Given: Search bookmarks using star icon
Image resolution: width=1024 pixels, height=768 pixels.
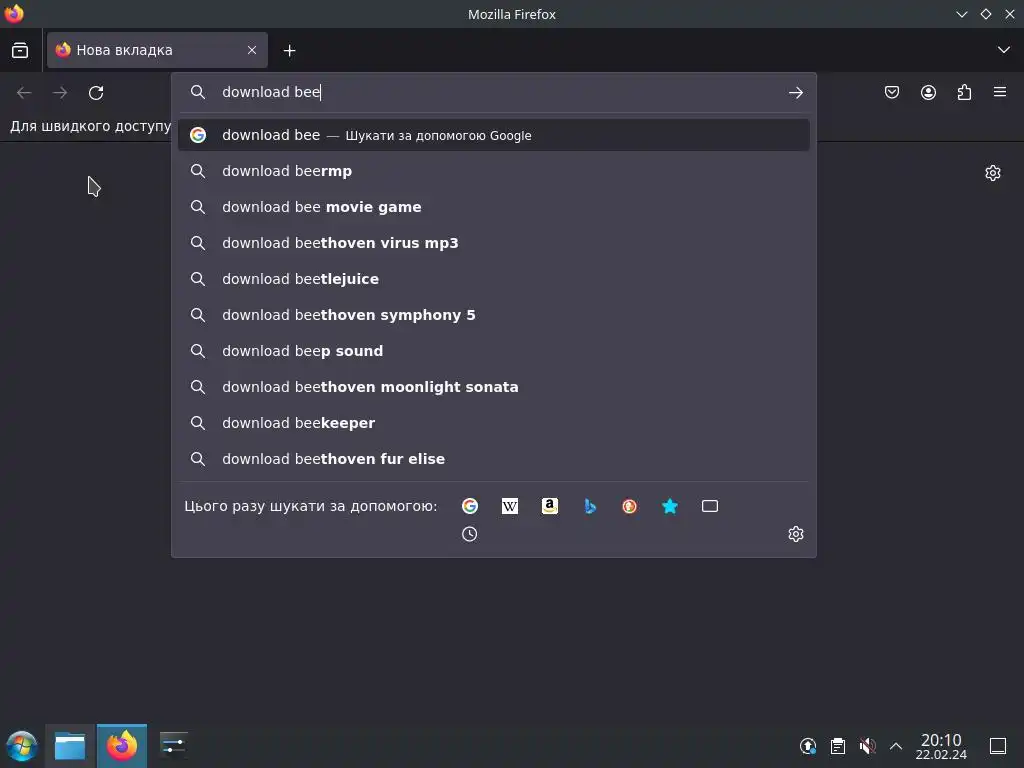Looking at the screenshot, I should (669, 506).
